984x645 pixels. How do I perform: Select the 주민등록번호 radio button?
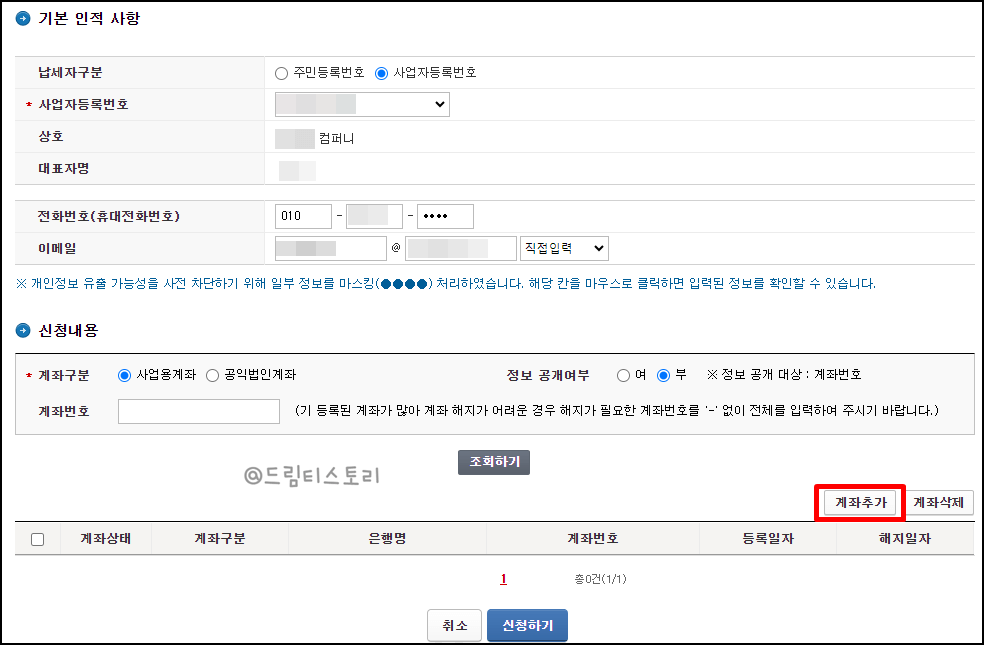click(x=282, y=70)
